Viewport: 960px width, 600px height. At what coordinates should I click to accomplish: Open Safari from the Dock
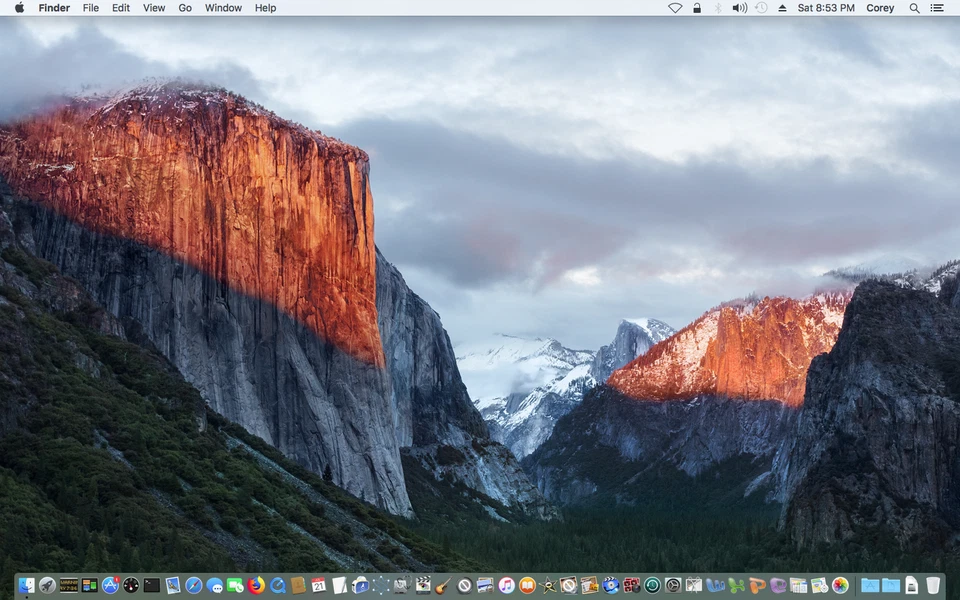point(192,585)
